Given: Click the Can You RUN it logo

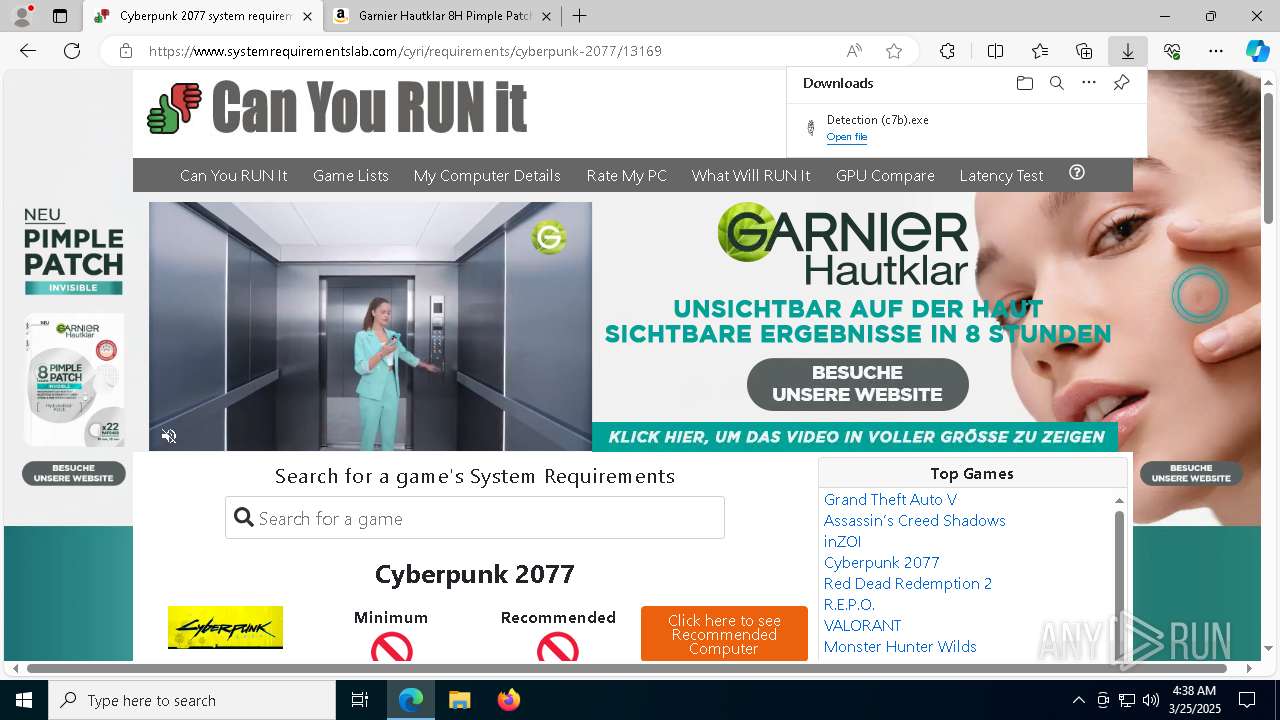Looking at the screenshot, I should point(337,108).
